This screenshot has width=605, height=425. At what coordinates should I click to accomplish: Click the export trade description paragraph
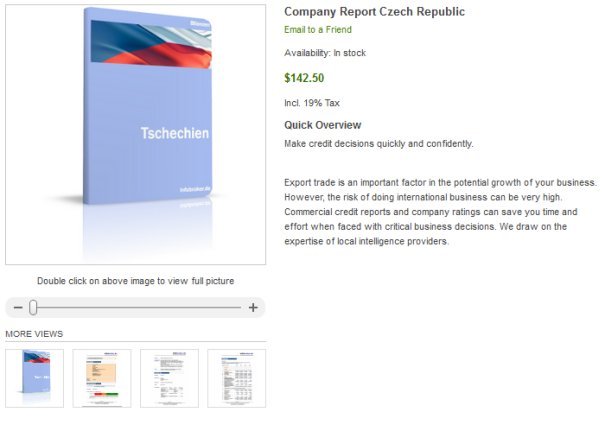(x=440, y=212)
